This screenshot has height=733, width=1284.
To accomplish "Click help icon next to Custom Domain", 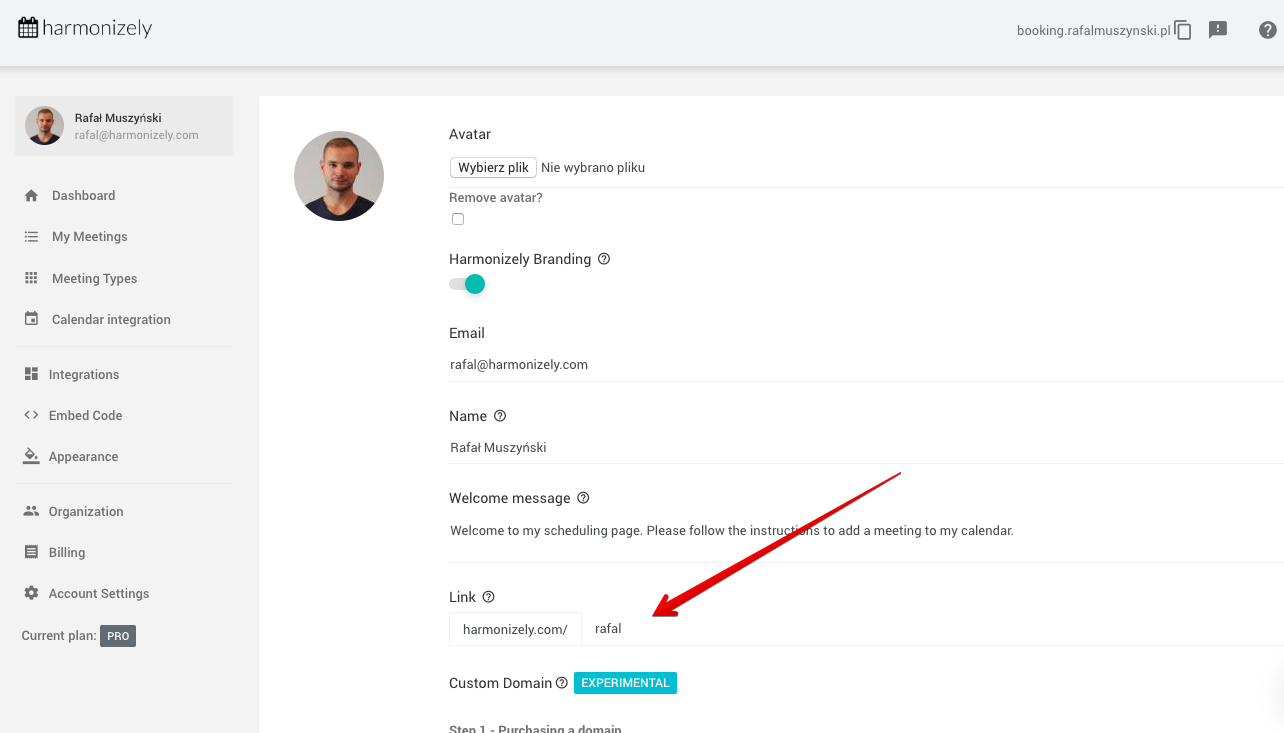I will [x=562, y=683].
